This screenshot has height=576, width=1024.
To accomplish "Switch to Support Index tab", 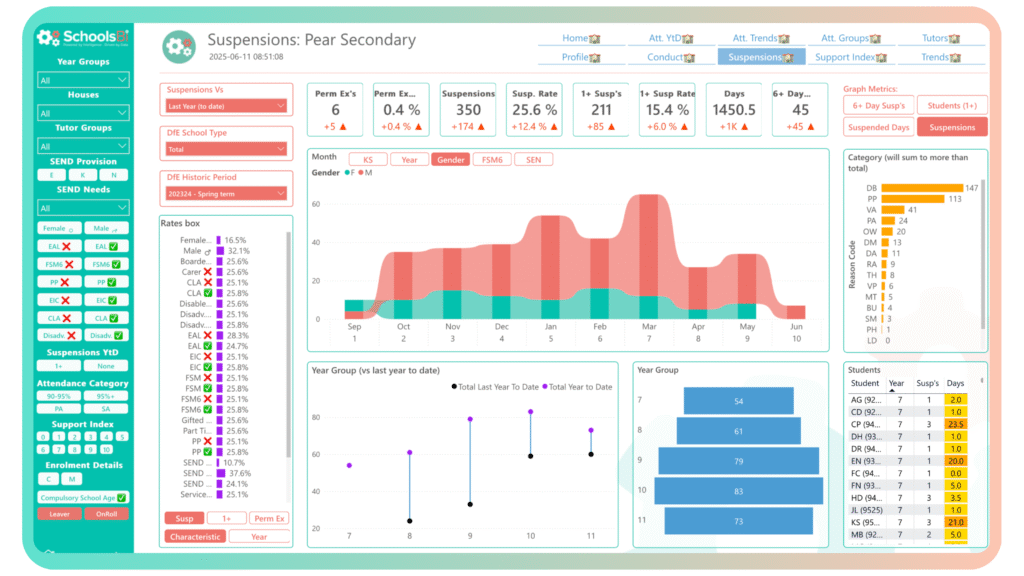I will click(850, 57).
